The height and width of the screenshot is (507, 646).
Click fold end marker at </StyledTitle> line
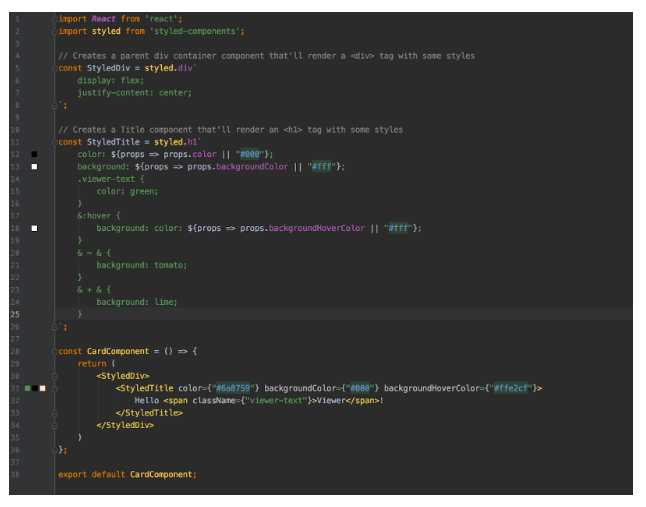tap(54, 413)
